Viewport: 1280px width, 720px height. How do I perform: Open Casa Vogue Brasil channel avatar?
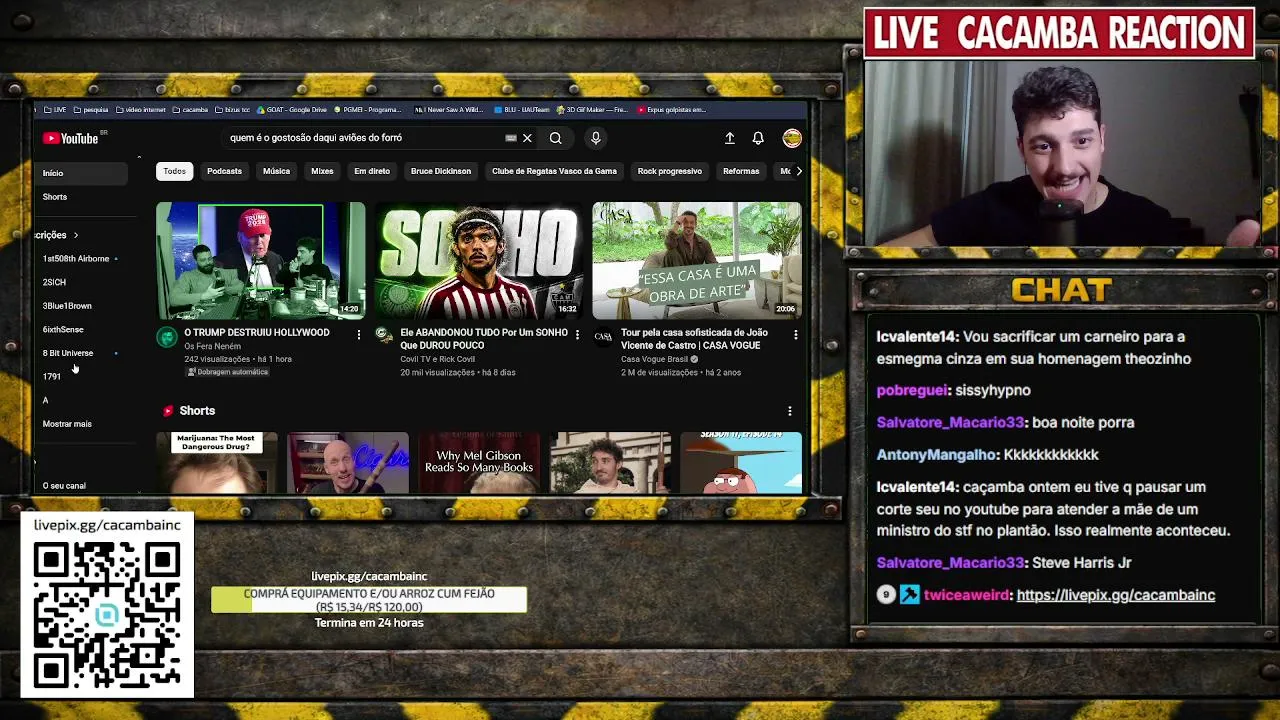[x=603, y=336]
